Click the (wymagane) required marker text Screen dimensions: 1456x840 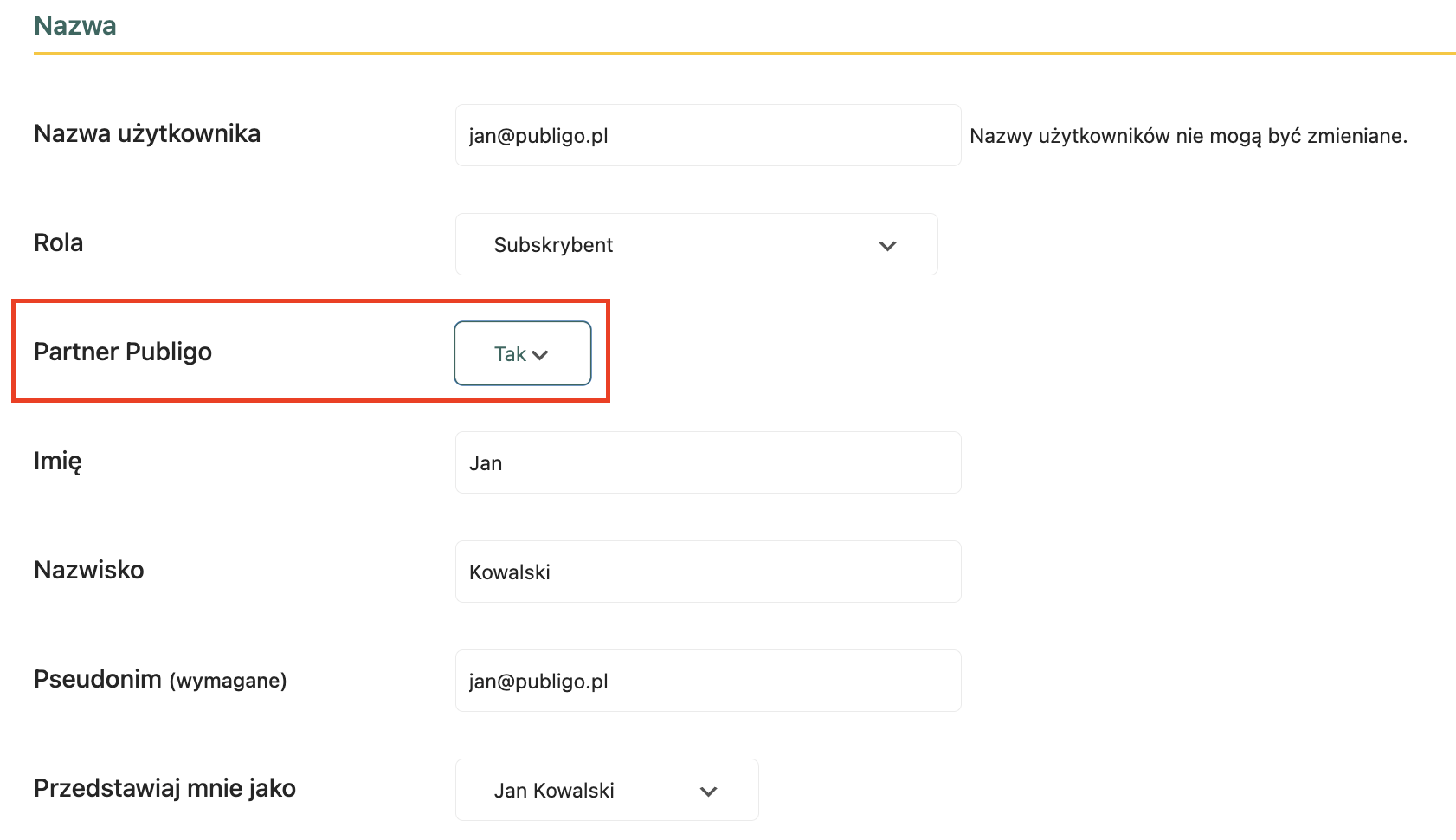pos(229,682)
